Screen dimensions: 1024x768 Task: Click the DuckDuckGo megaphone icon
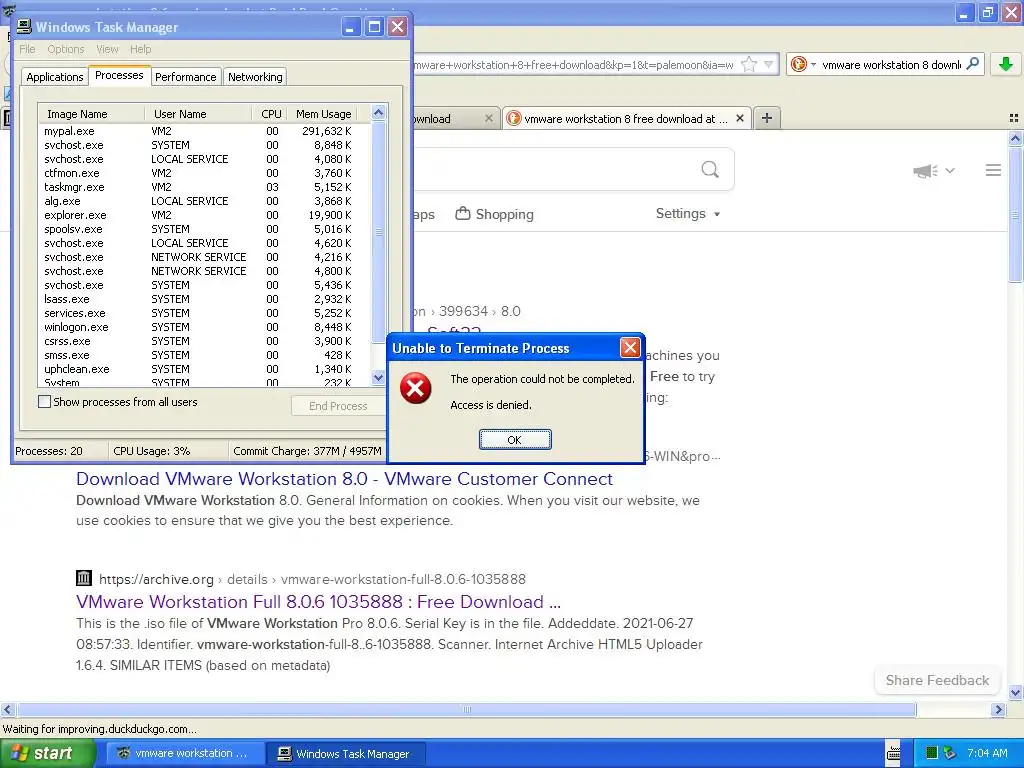925,171
